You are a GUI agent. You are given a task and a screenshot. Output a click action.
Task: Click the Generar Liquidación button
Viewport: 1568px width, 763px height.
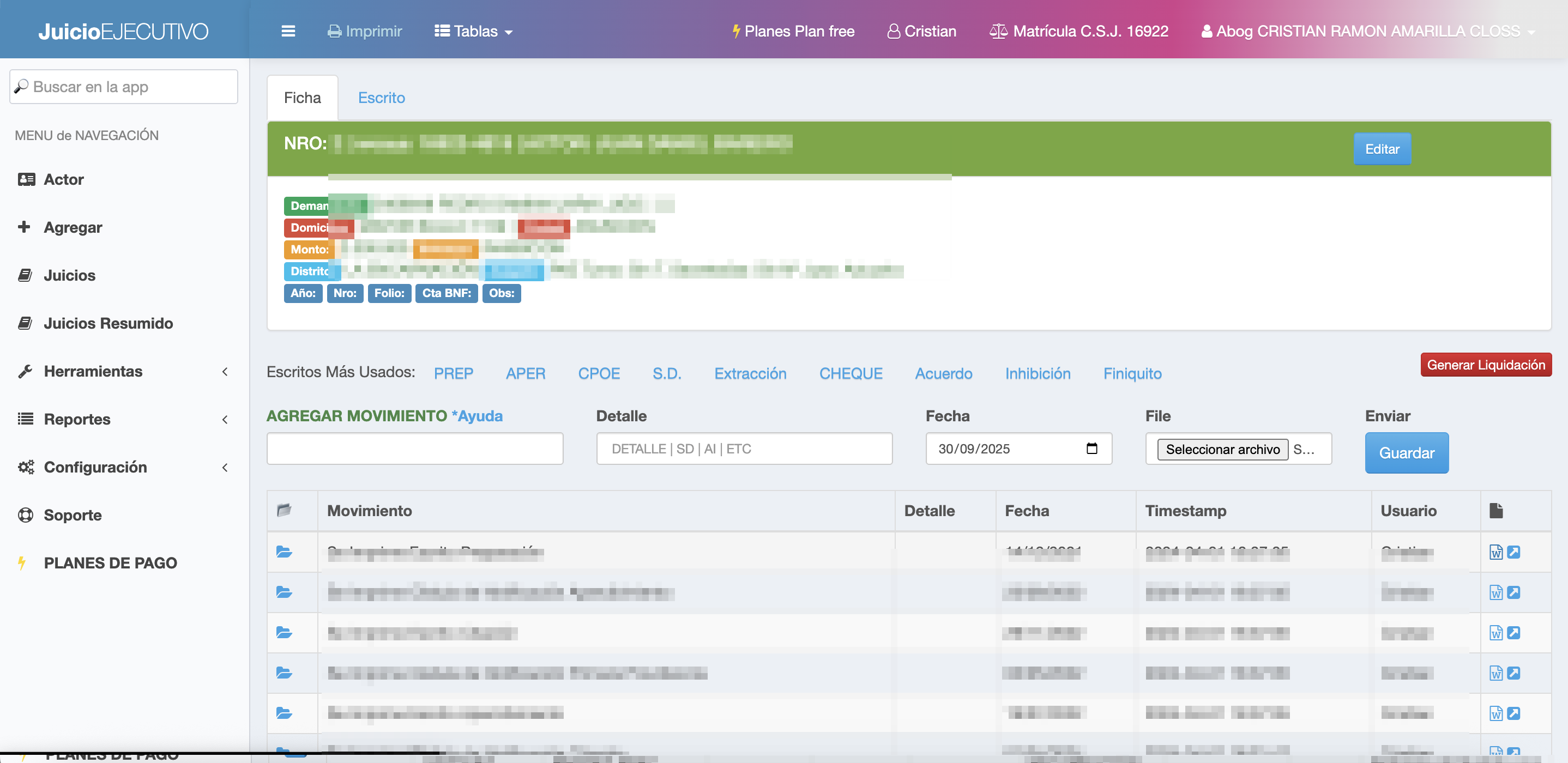[x=1485, y=365]
